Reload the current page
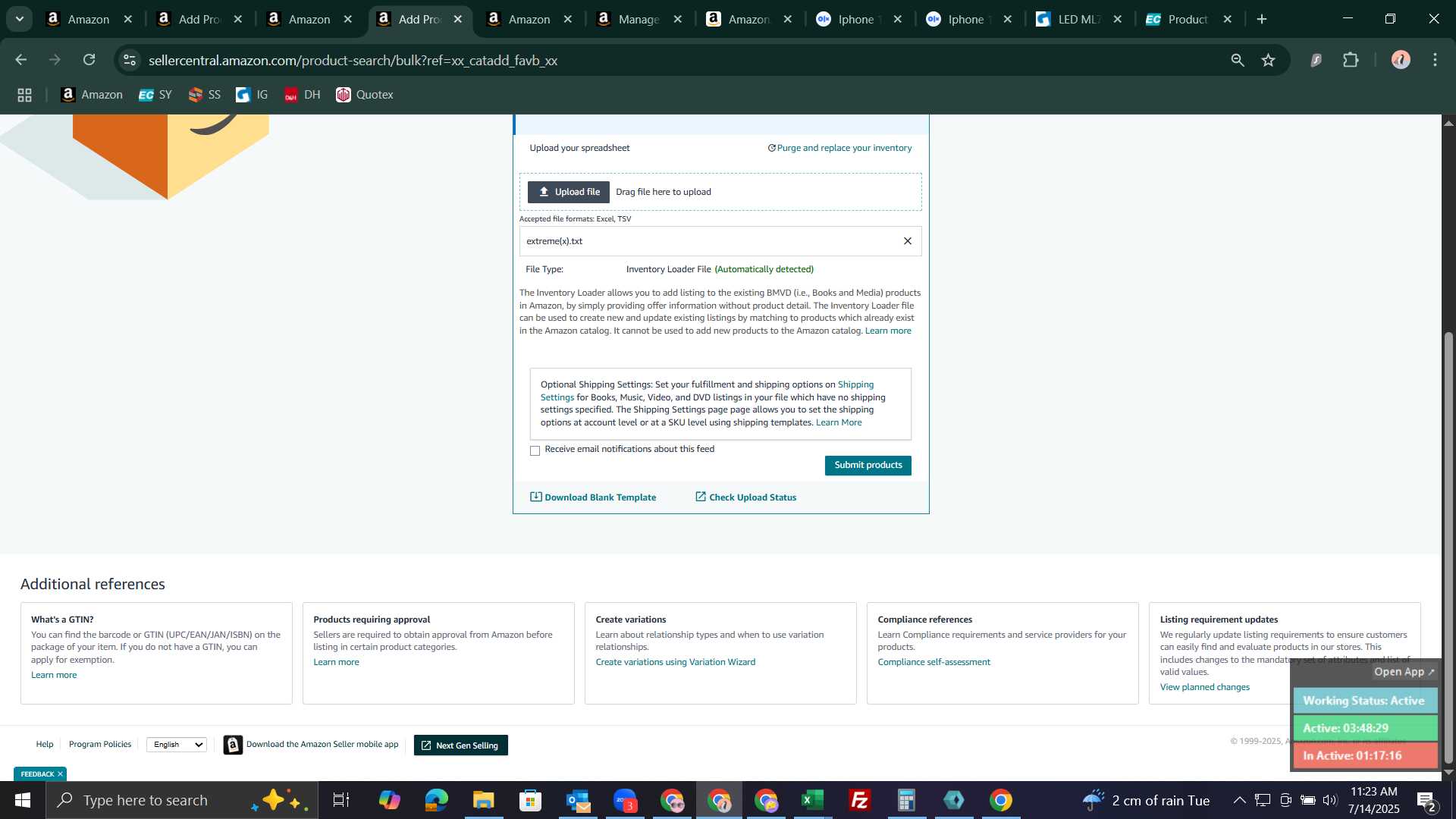 point(89,60)
